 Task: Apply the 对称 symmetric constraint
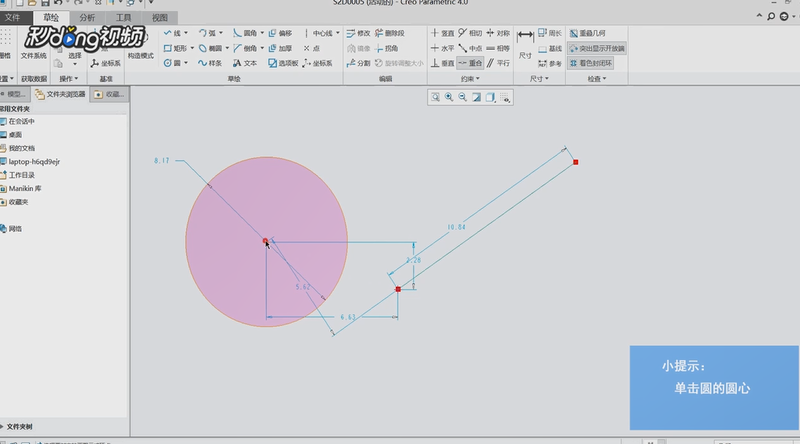(x=498, y=33)
